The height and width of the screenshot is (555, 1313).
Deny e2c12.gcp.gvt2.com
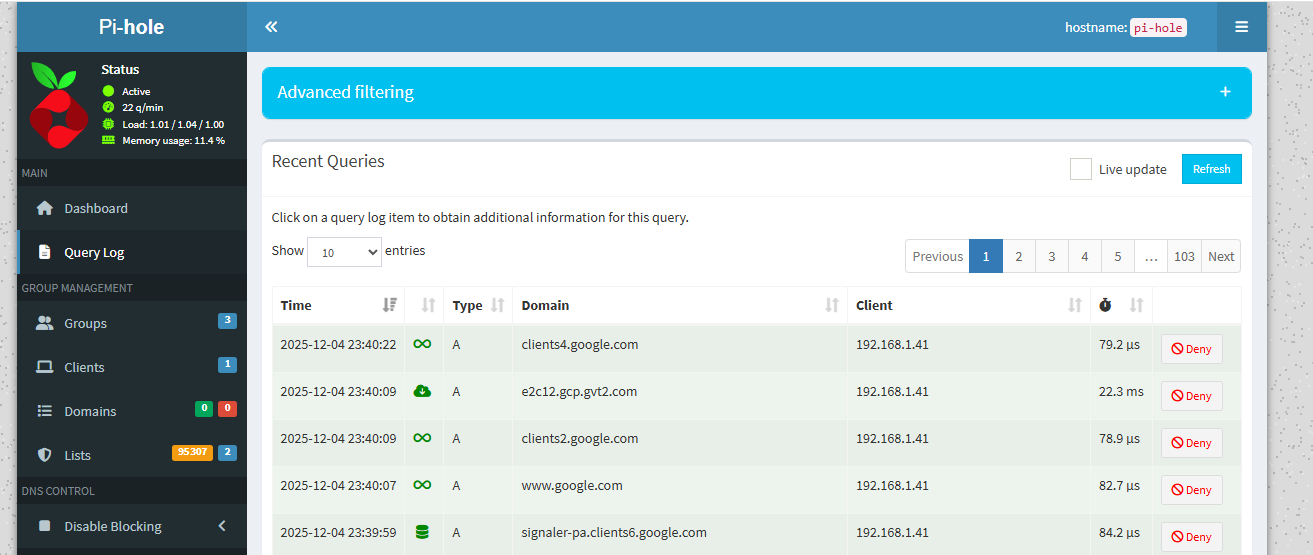click(1191, 396)
